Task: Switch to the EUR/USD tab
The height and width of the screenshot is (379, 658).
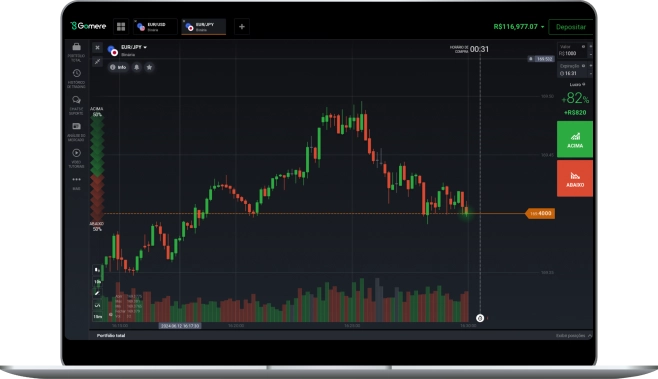Action: click(155, 27)
